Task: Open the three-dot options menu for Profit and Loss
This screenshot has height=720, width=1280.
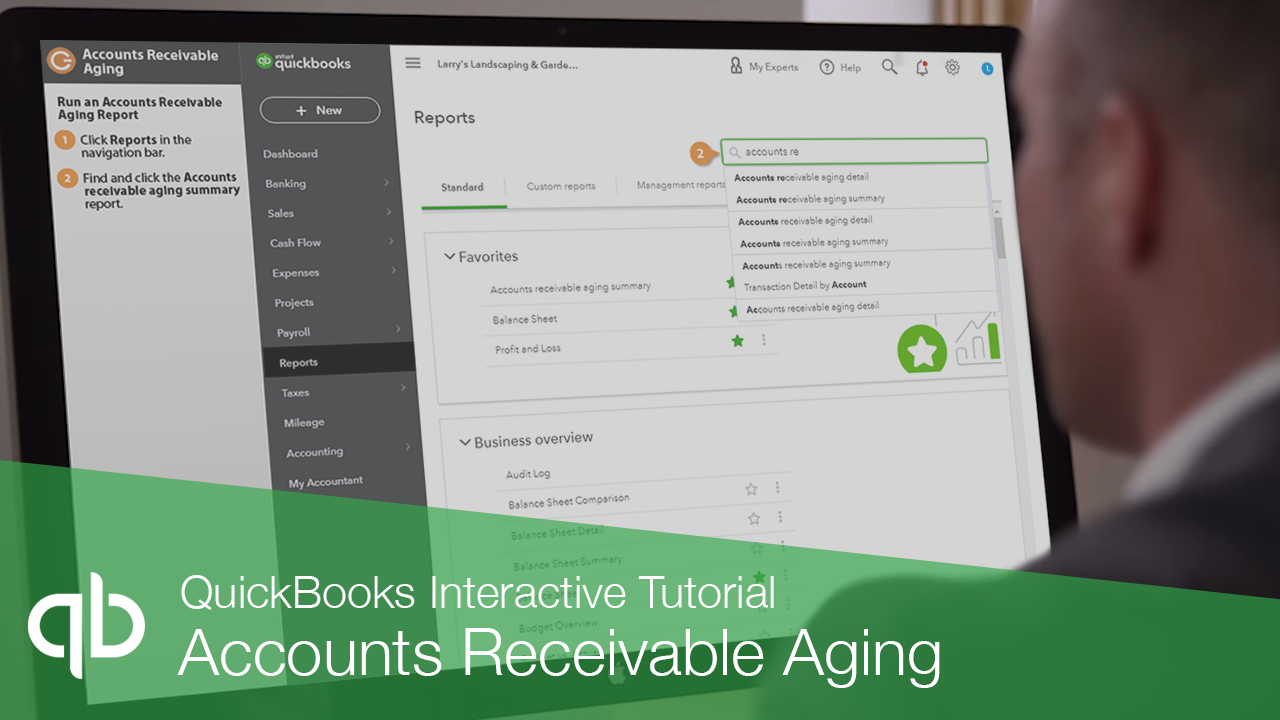Action: pos(764,341)
